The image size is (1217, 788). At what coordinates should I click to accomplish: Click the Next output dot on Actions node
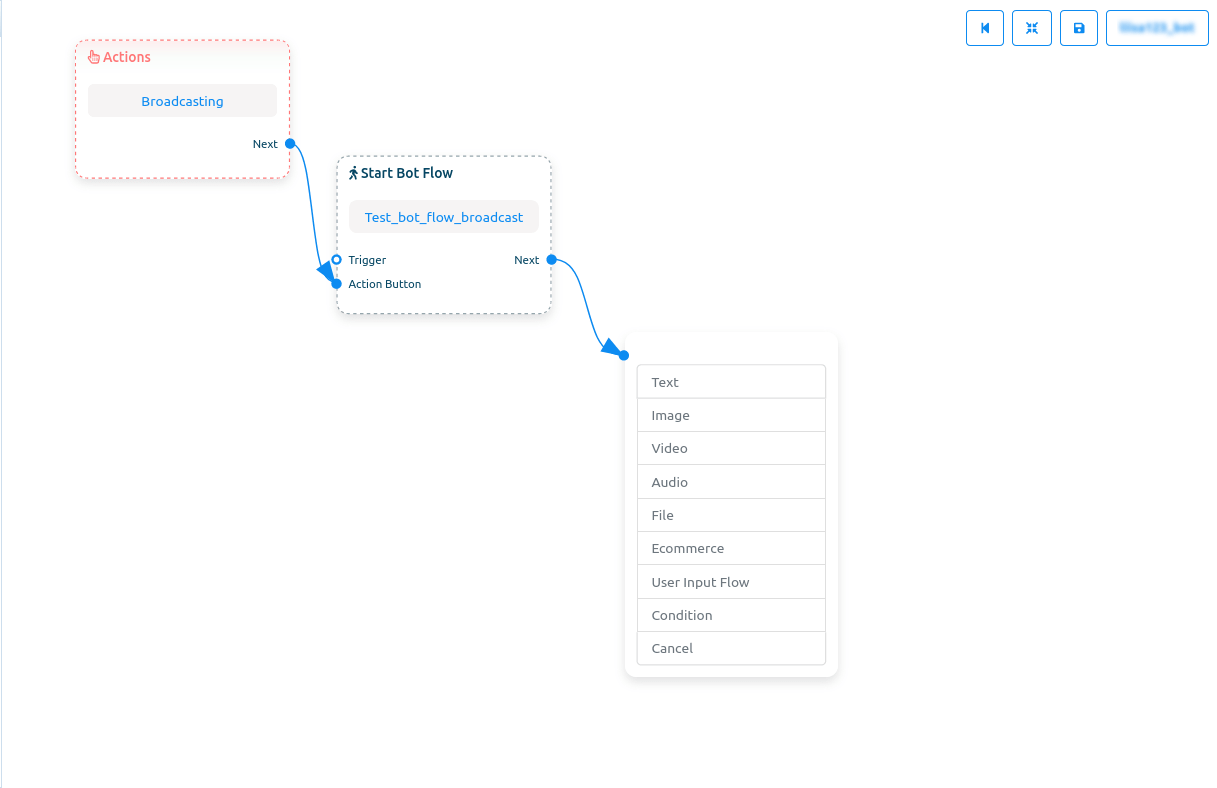pos(290,144)
